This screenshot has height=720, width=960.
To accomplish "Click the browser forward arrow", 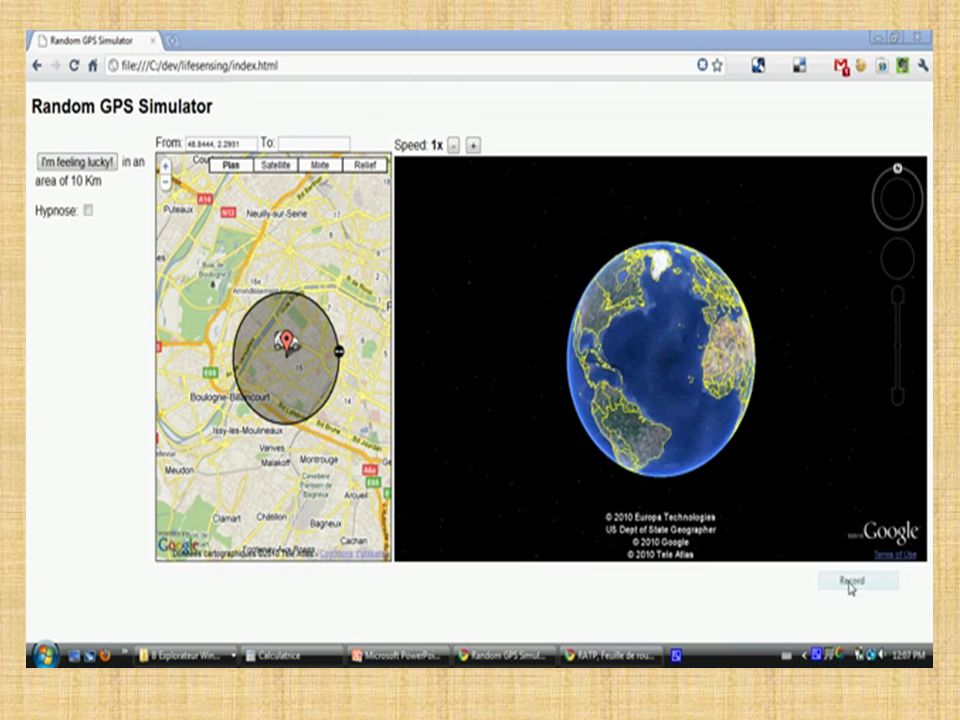I will pos(55,66).
